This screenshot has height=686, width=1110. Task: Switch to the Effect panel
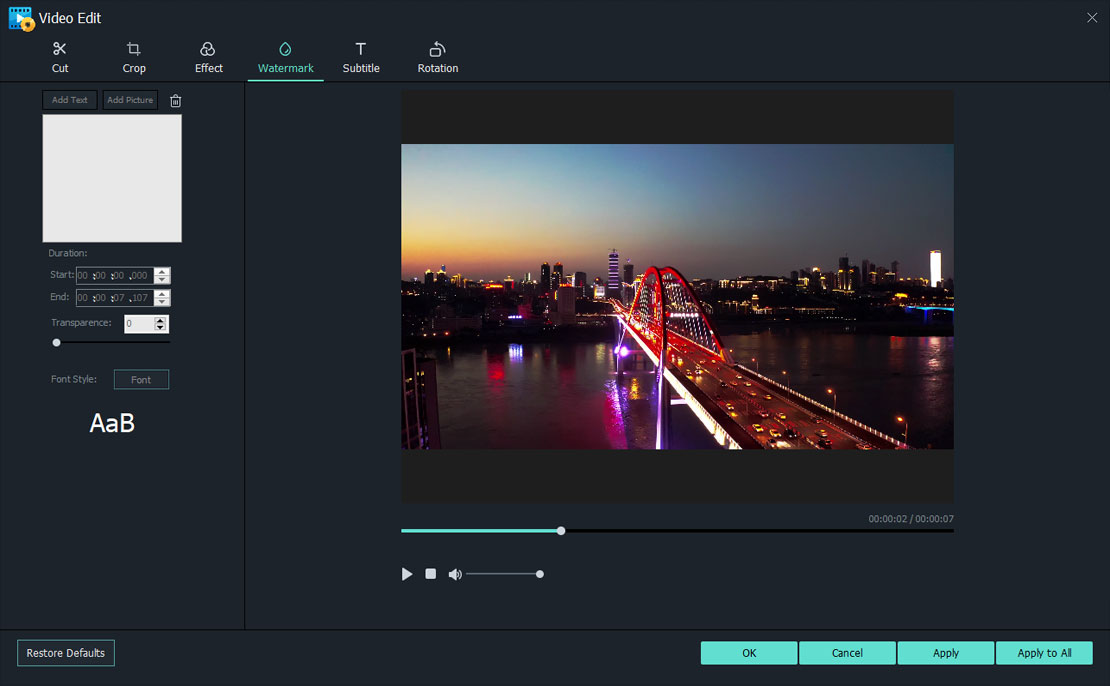[x=208, y=56]
